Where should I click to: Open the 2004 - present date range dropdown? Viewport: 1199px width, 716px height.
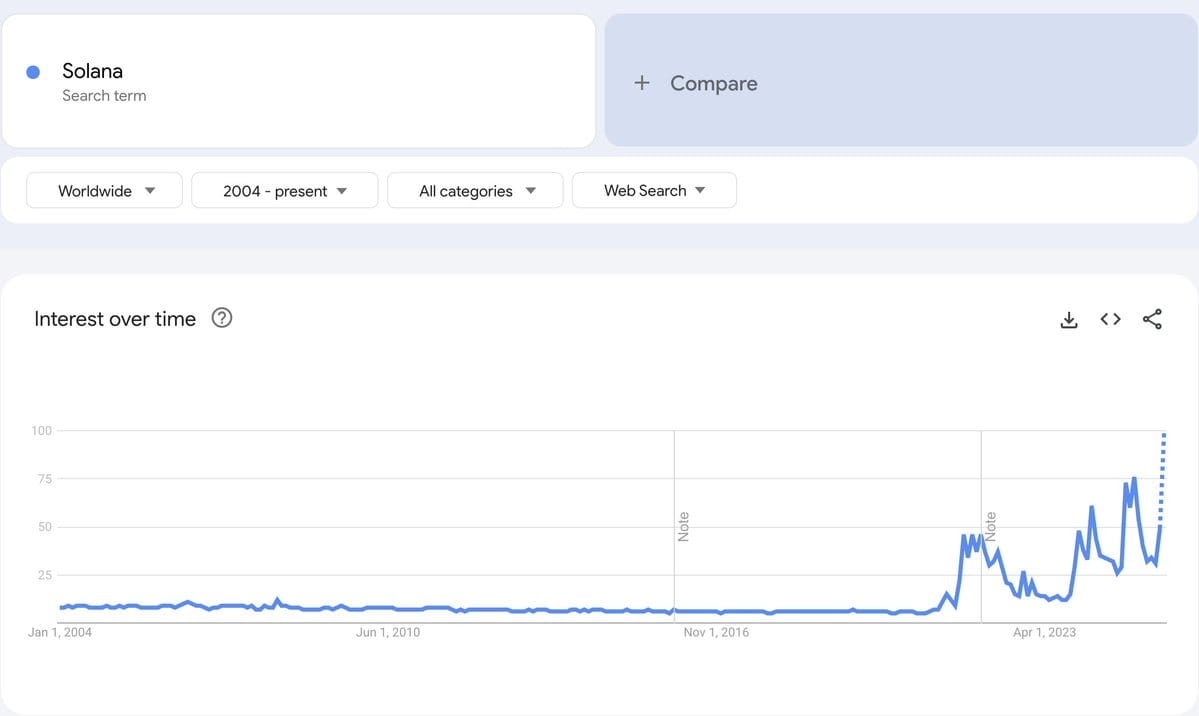pos(284,190)
